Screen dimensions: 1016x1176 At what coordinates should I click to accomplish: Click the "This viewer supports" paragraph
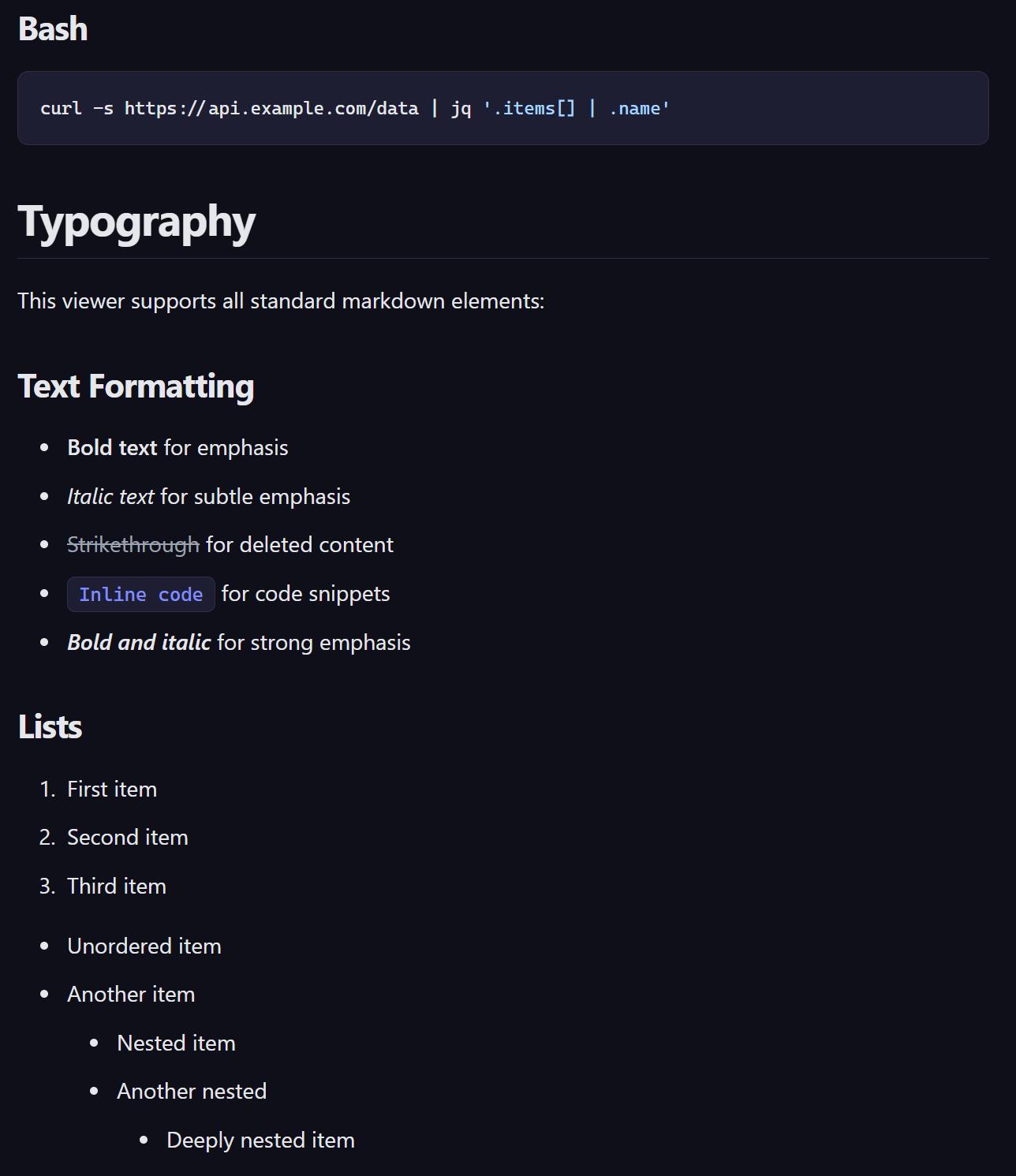tap(281, 301)
